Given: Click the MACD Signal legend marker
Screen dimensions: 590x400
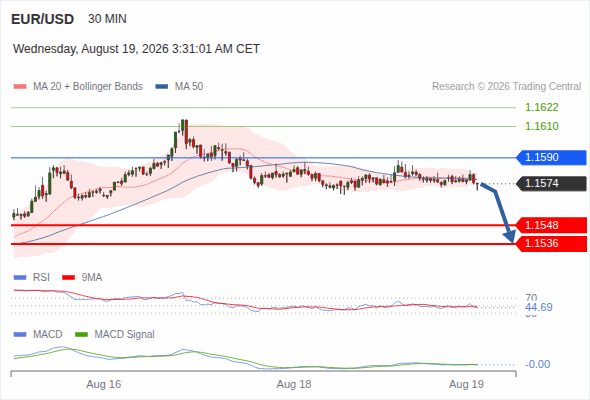Looking at the screenshot, I should point(81,335).
